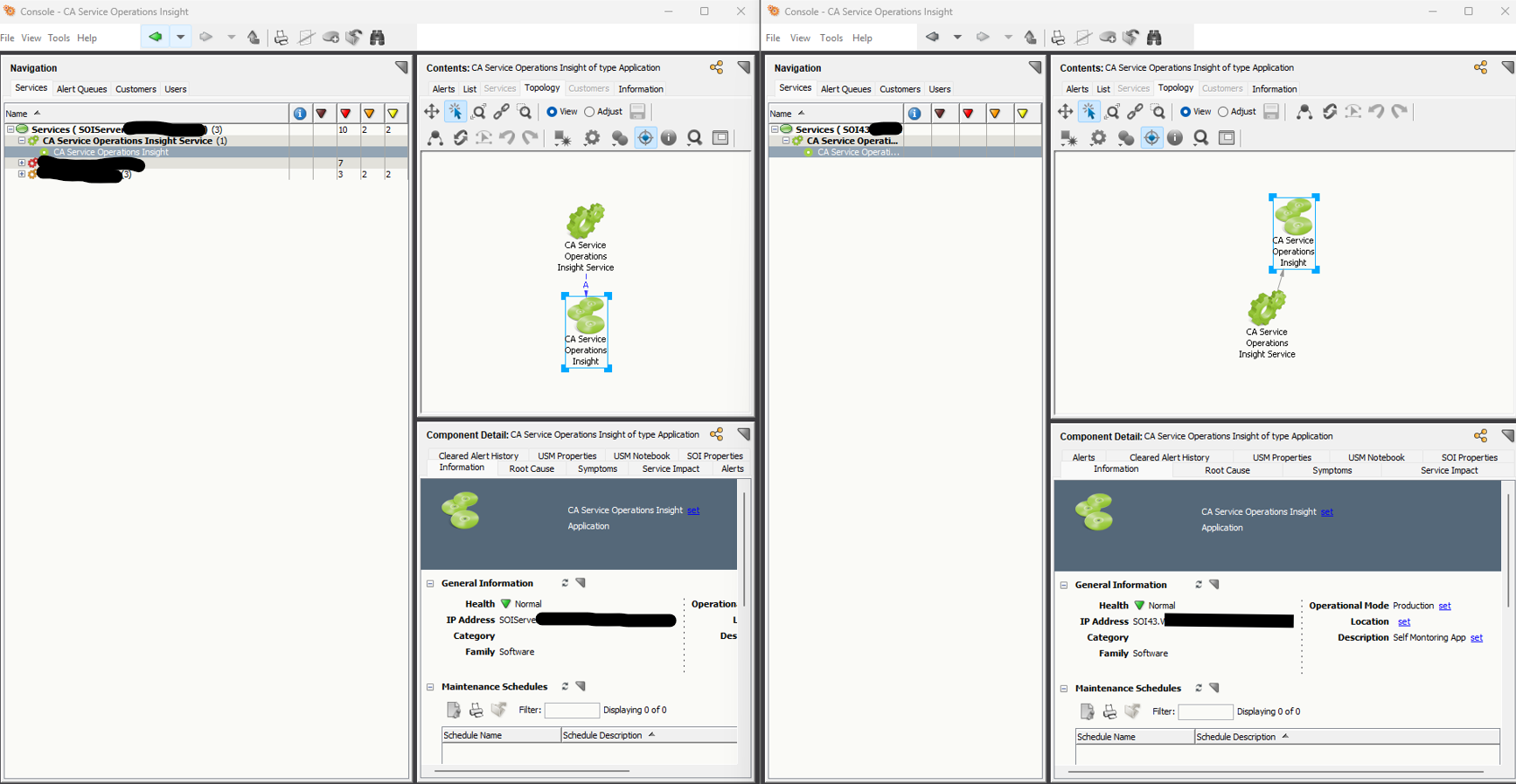Open the Information tab in left Contents pane
This screenshot has width=1516, height=784.
[641, 89]
